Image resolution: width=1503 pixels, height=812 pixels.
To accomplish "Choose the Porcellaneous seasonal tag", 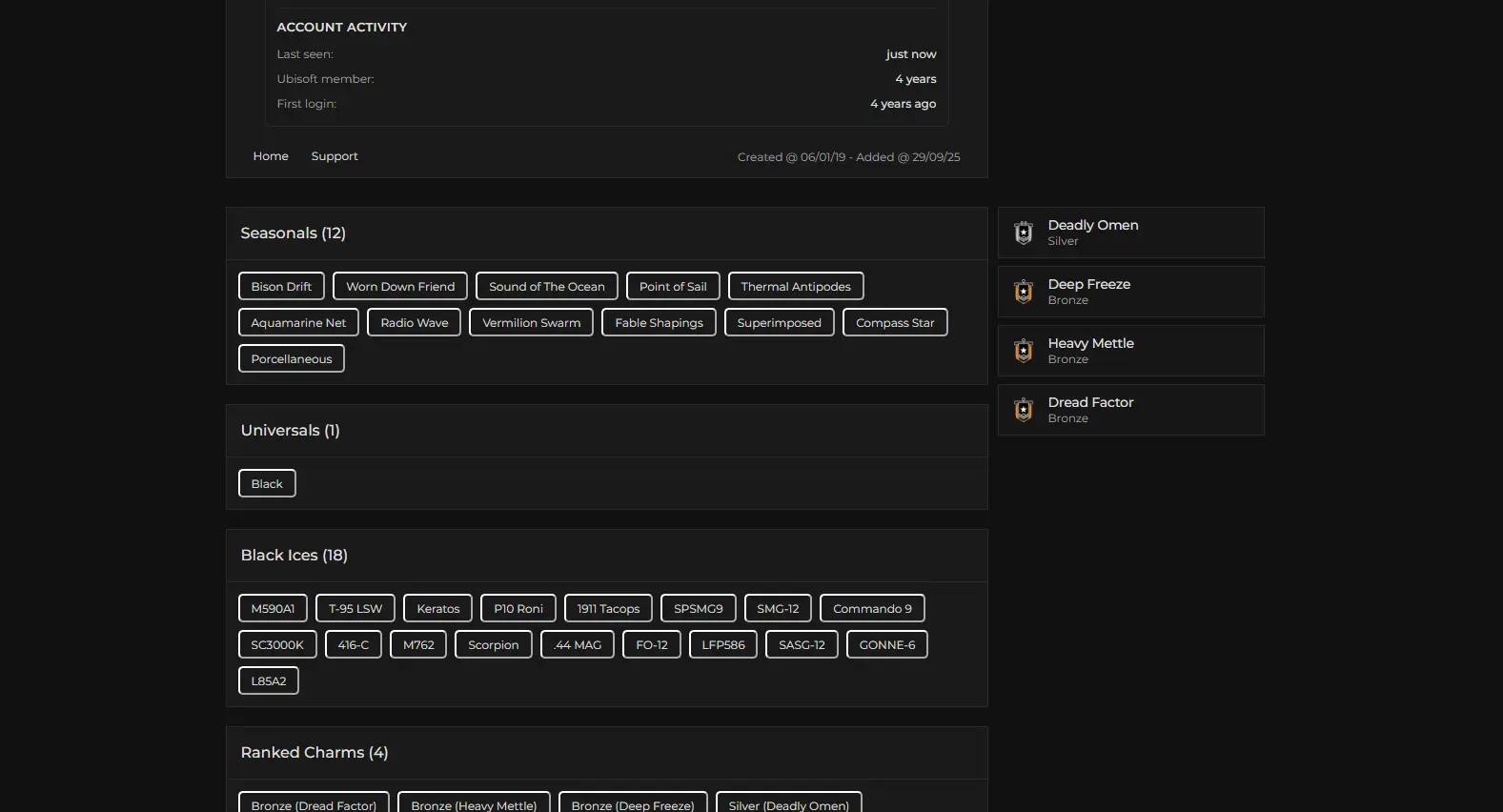I will (292, 359).
